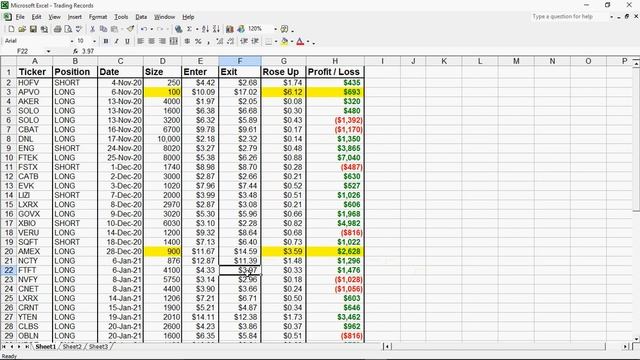
Task: Switch to the Sheet2 tab
Action: point(72,347)
